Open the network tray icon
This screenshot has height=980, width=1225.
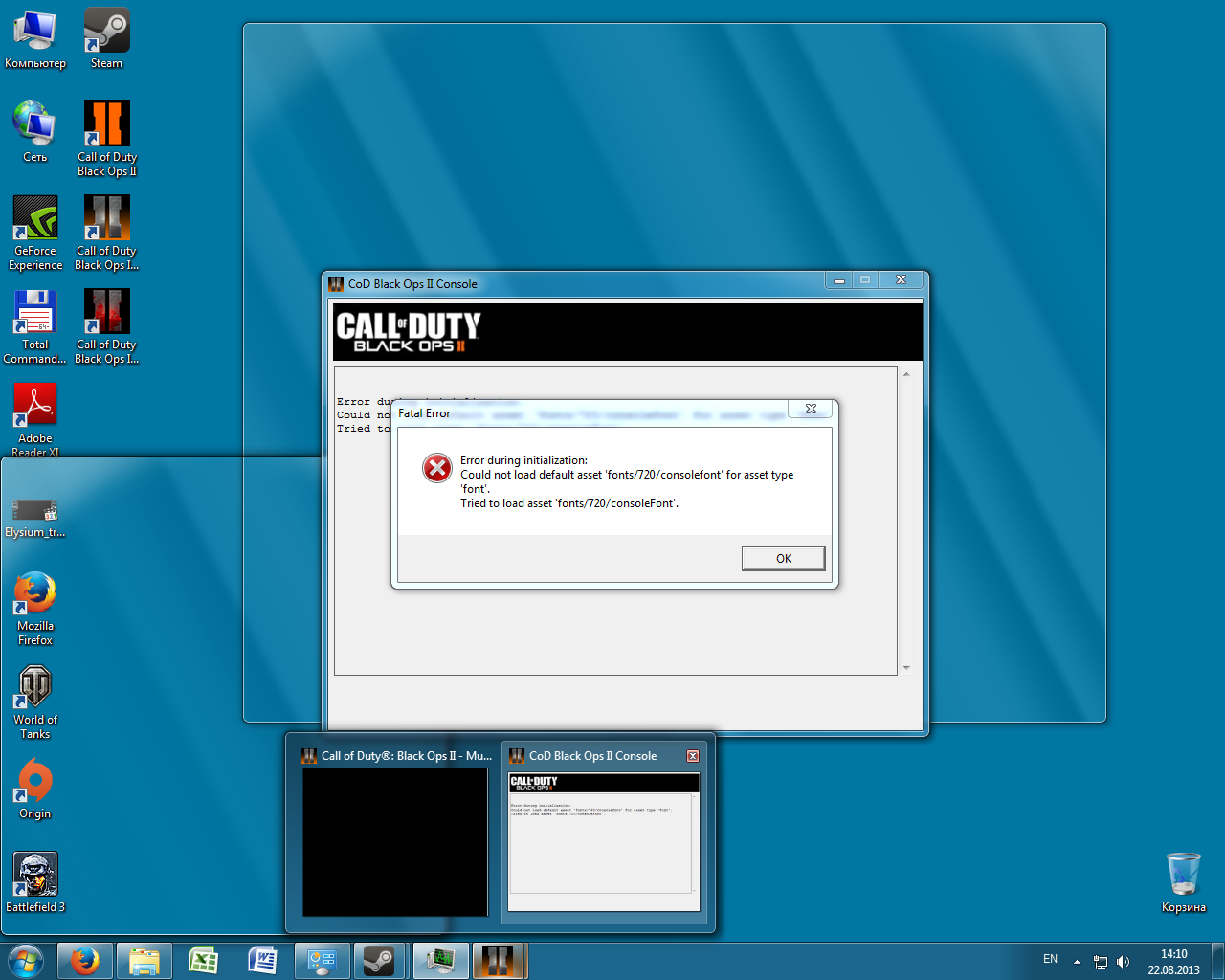[1101, 962]
